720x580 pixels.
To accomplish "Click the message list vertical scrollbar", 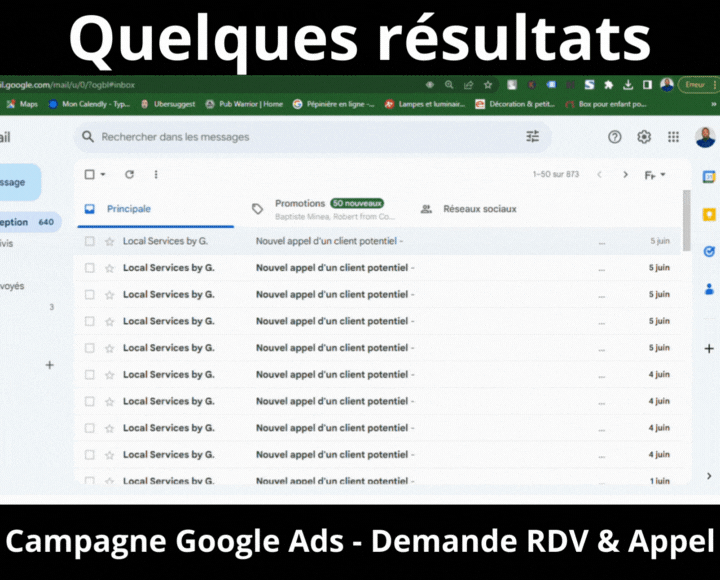I will tap(687, 220).
